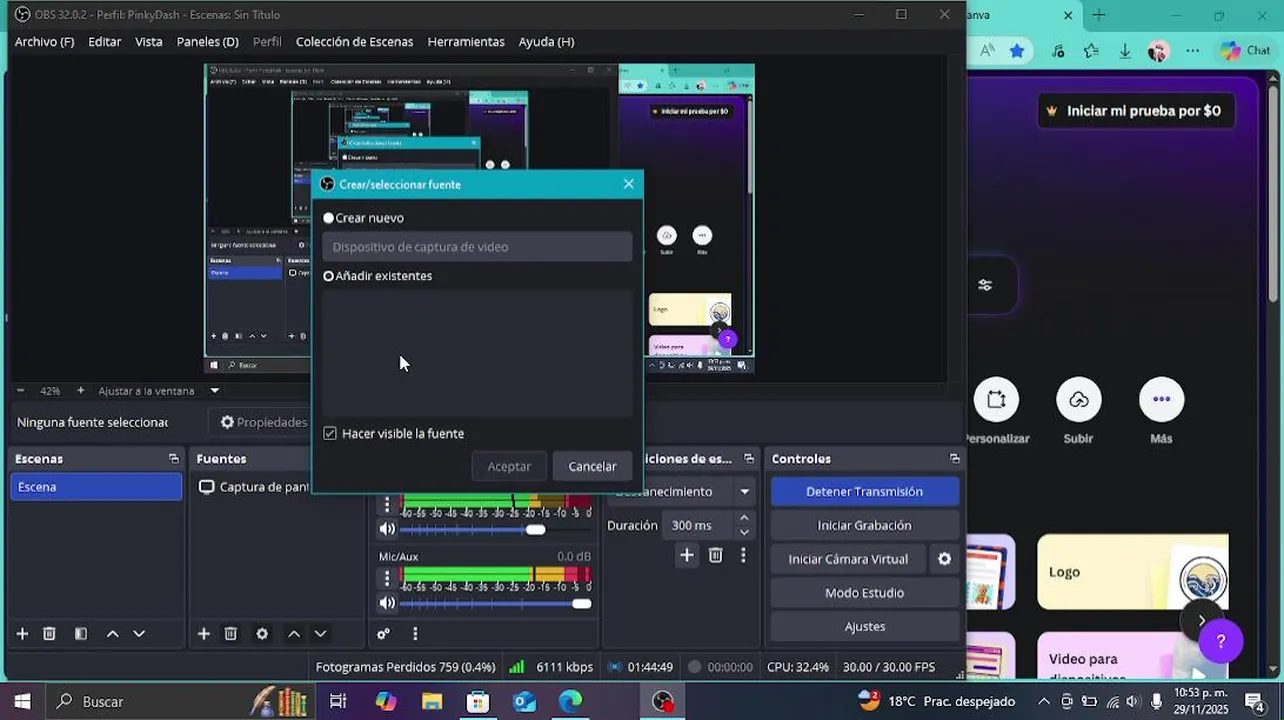Expand the Windows system tray hidden icons chevron

(x=1043, y=701)
